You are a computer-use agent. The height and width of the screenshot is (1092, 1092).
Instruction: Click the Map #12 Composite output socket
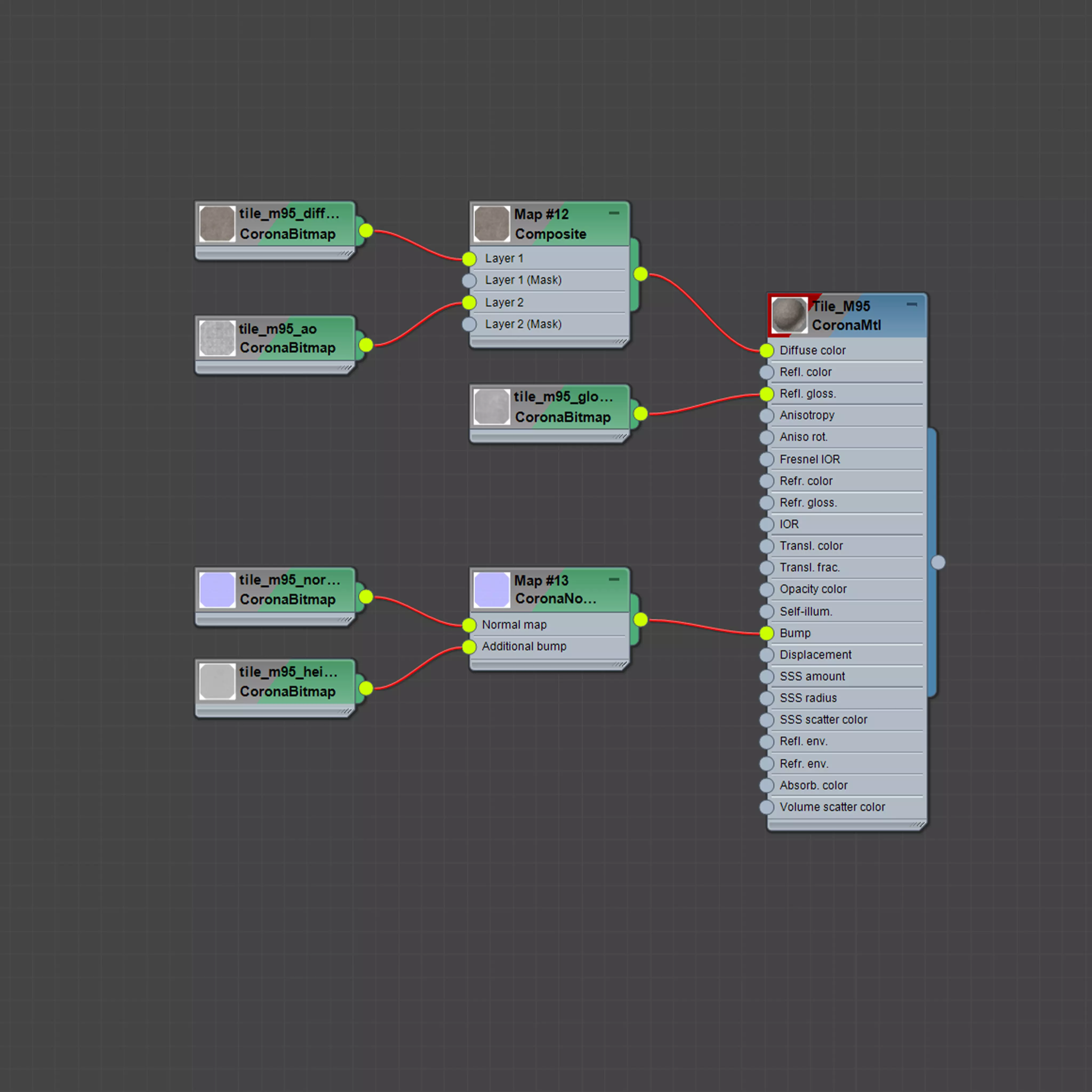tap(640, 274)
